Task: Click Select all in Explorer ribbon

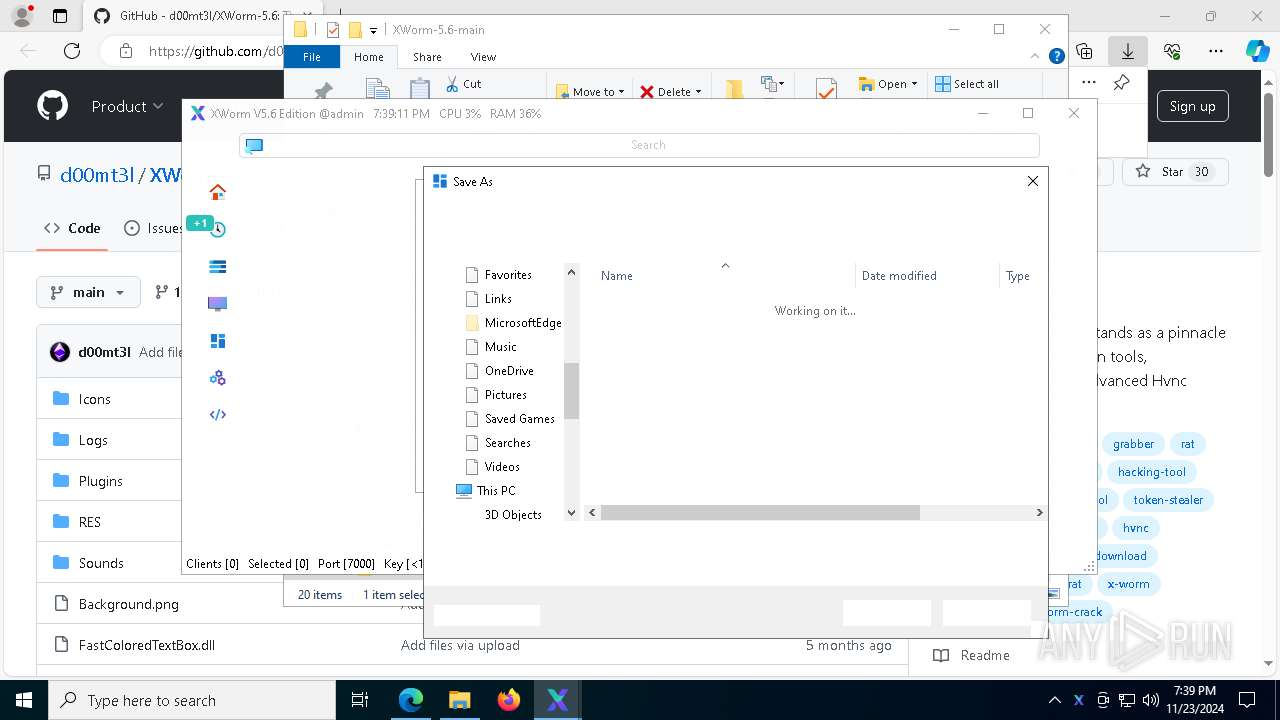Action: coord(967,84)
